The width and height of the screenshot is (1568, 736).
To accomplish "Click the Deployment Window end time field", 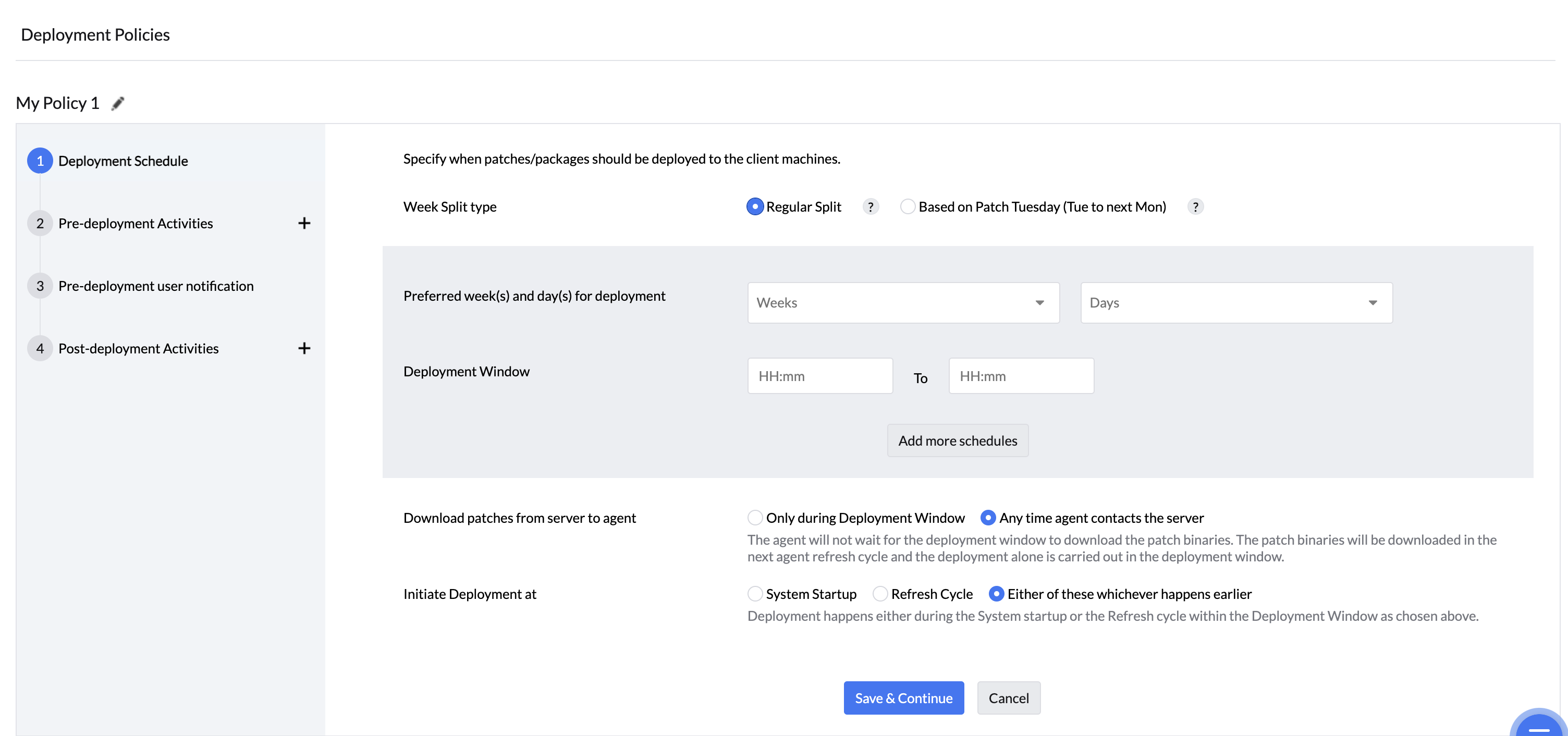I will pyautogui.click(x=1021, y=376).
